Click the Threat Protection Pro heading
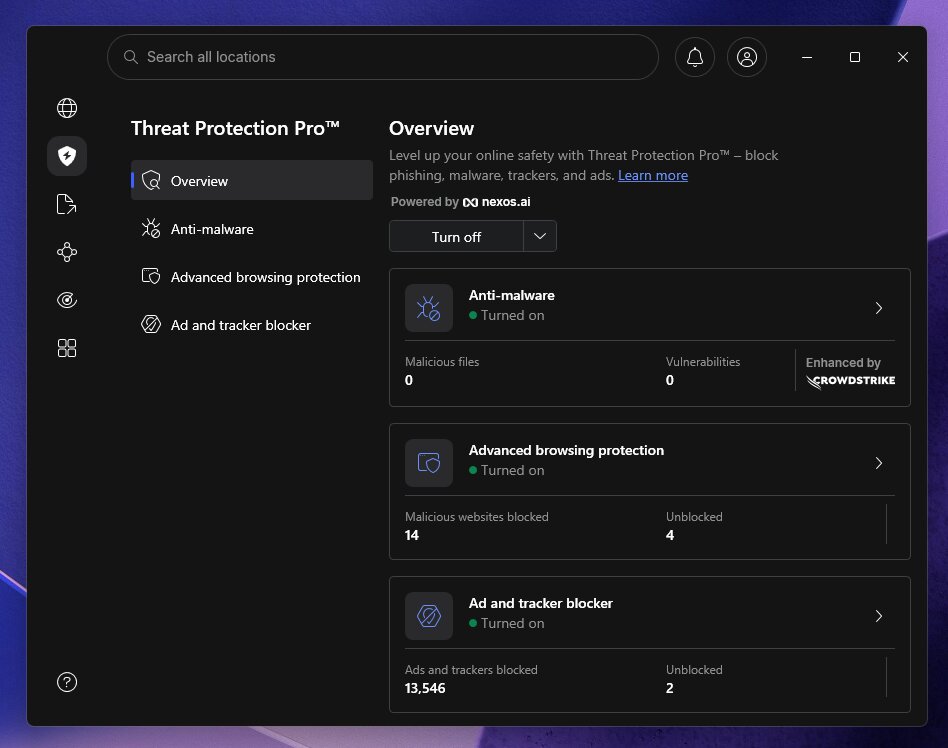948x748 pixels. tap(235, 128)
